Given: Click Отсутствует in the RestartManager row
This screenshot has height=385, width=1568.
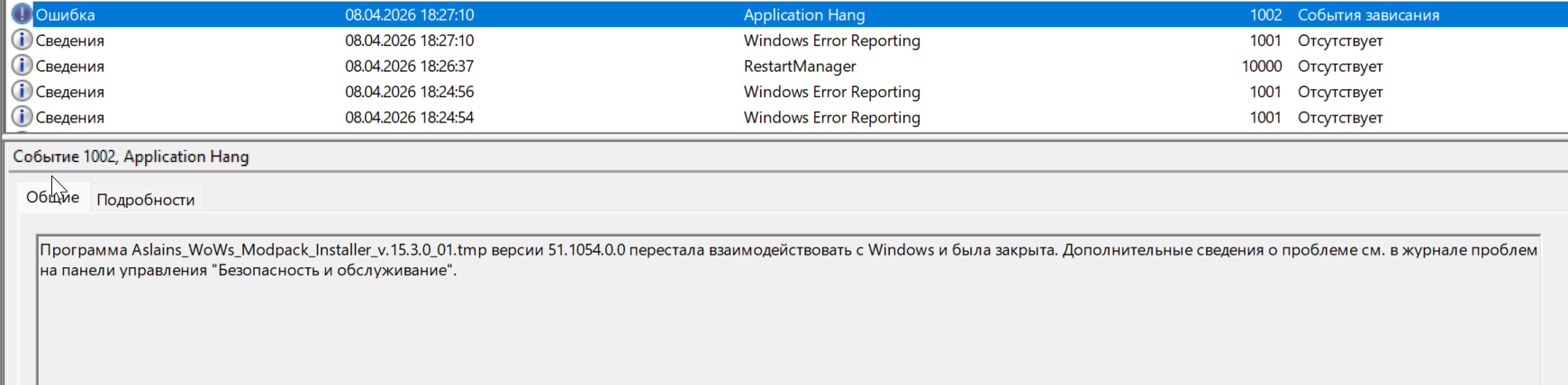Looking at the screenshot, I should [x=1340, y=67].
